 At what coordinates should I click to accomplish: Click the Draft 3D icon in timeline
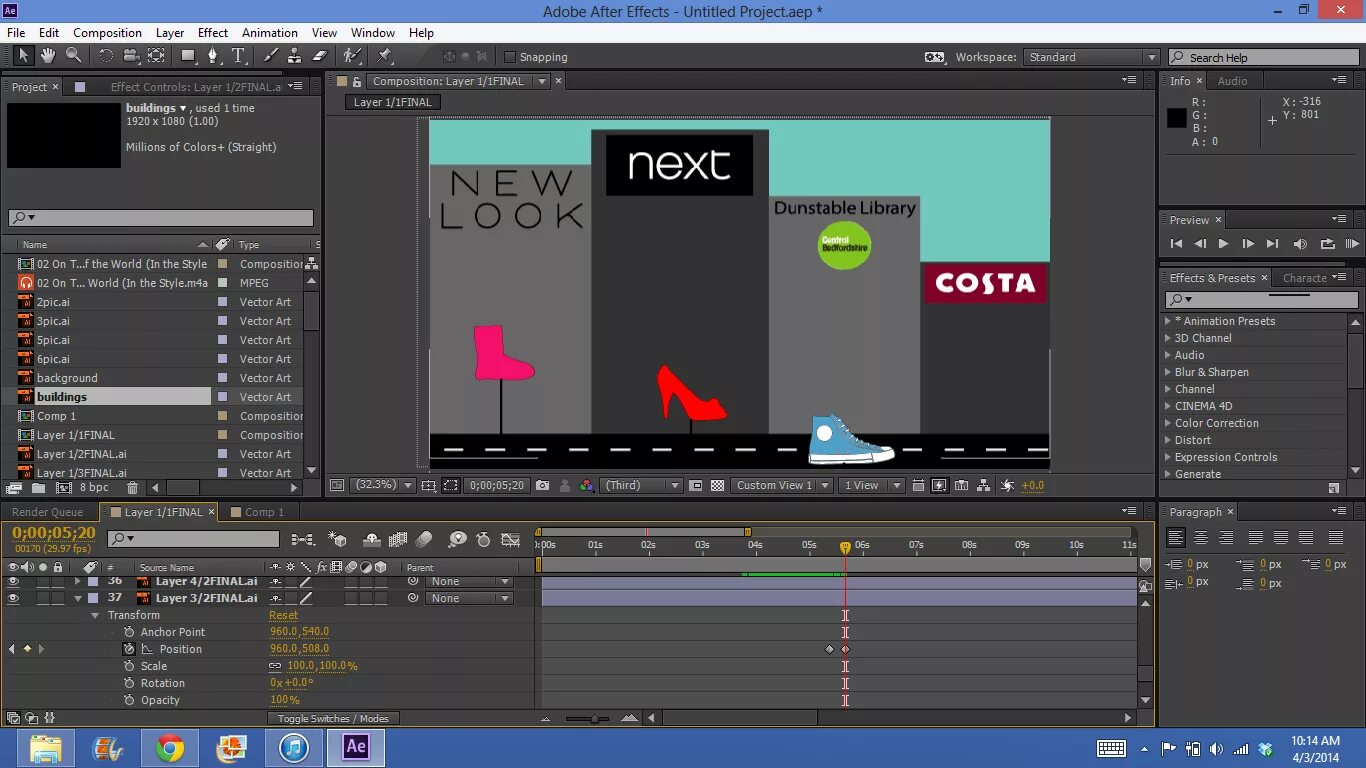click(338, 539)
